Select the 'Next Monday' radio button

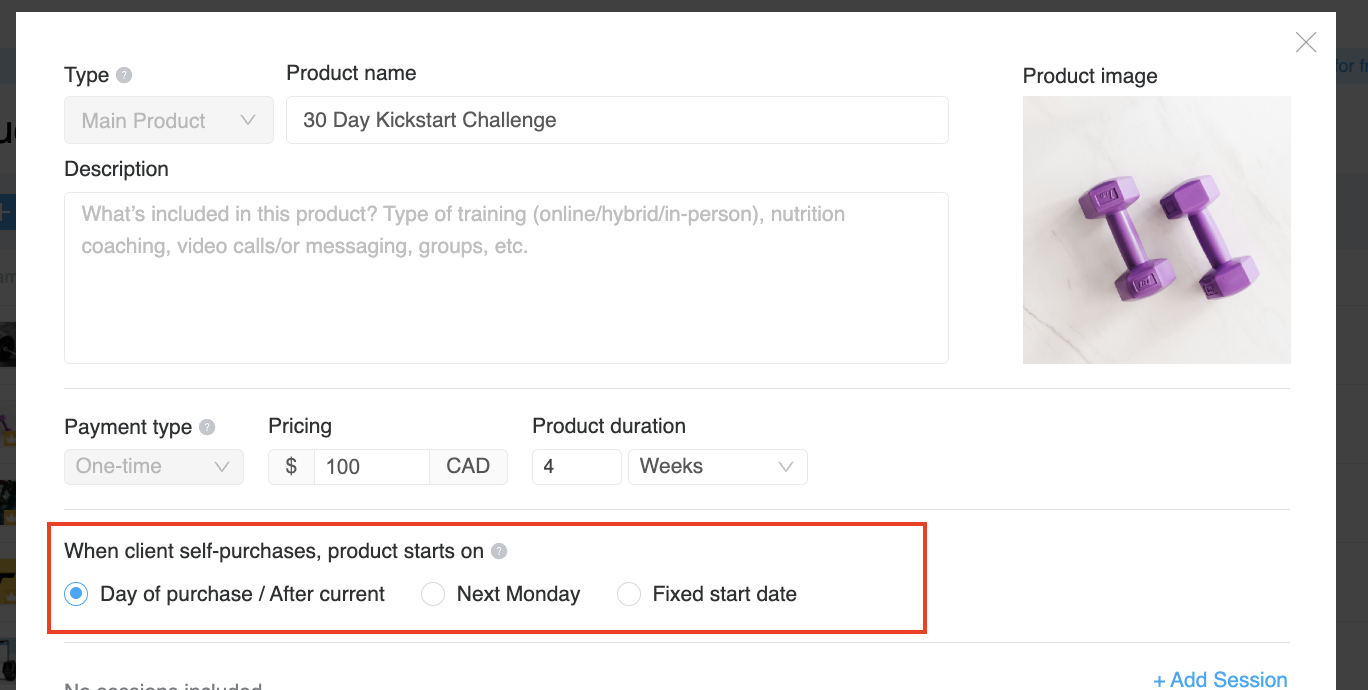433,594
